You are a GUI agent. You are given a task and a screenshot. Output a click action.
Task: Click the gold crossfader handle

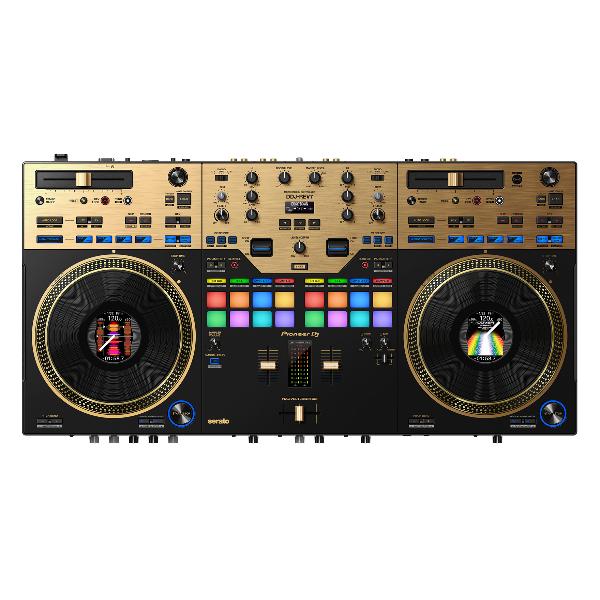click(299, 413)
